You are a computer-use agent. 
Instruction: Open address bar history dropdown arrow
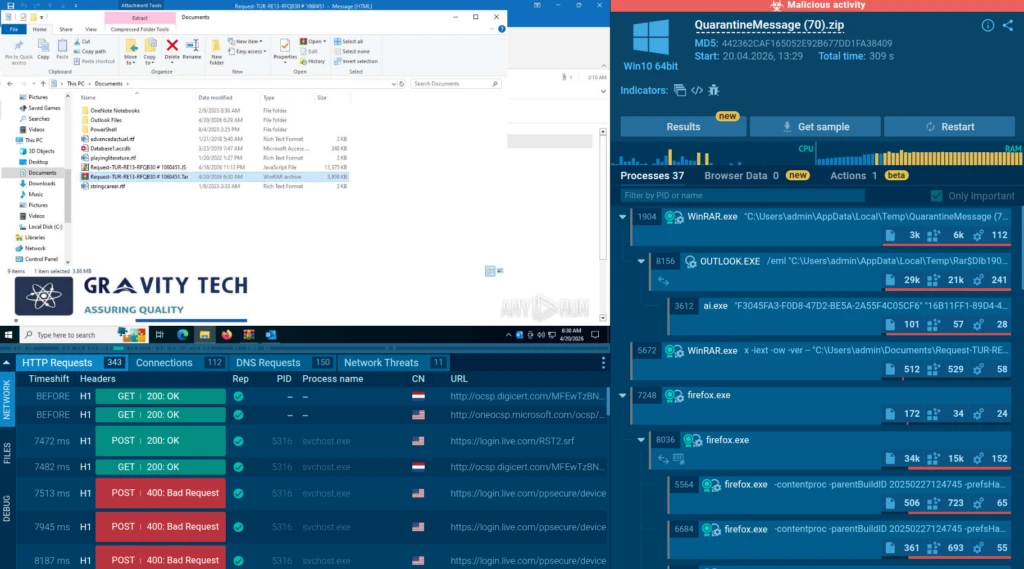click(393, 84)
